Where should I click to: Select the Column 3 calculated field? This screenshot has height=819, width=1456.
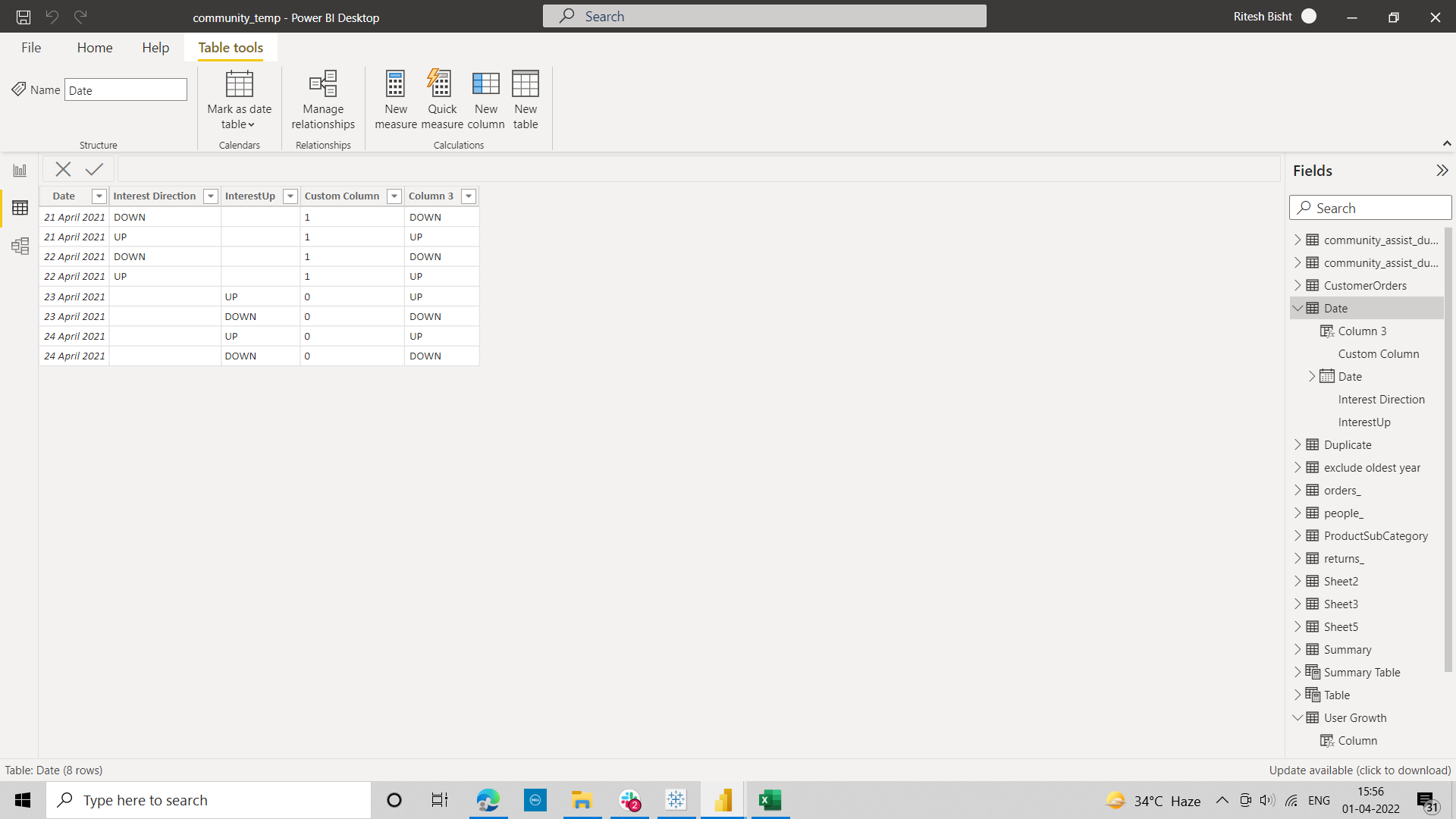pos(1362,331)
